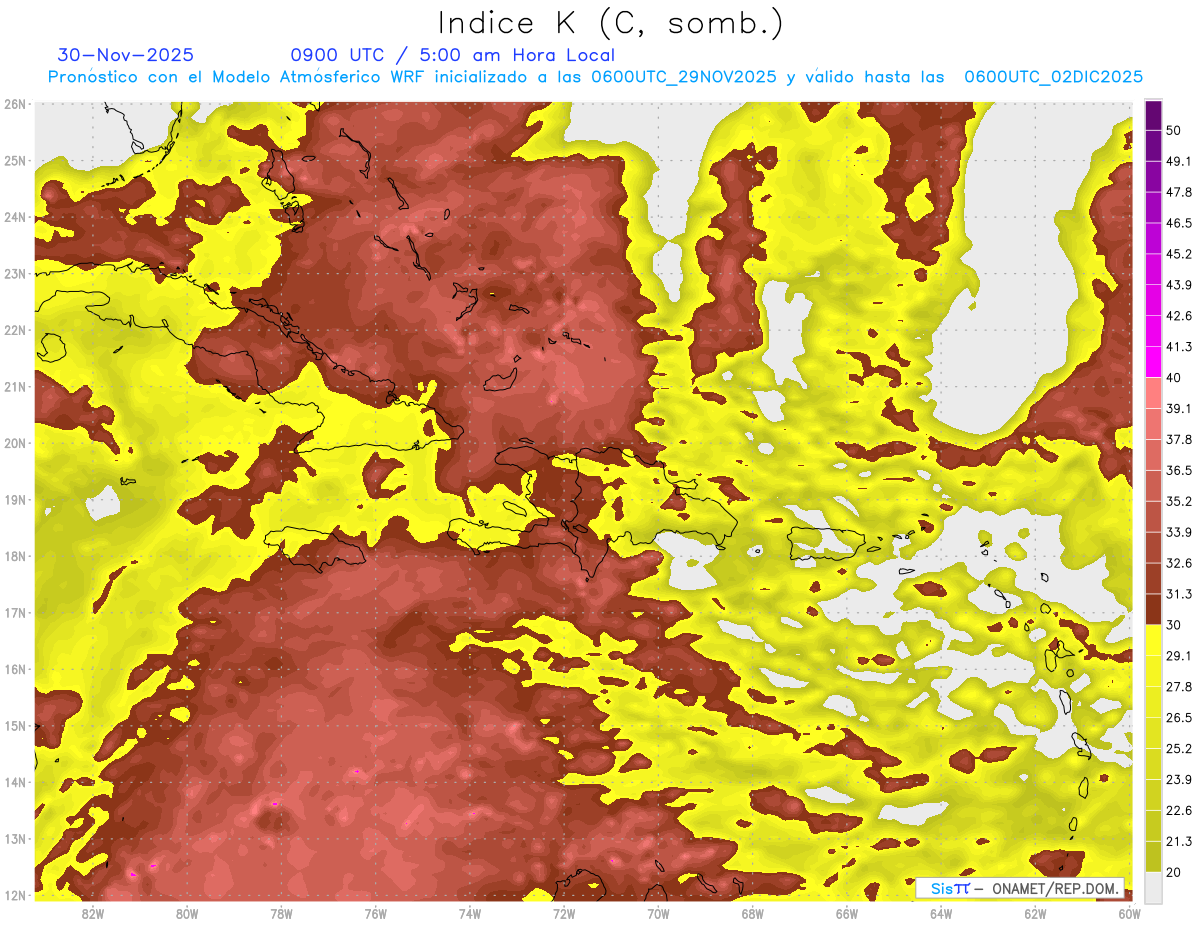Screen dimensions: 1200x927
Task: Click the colorbar label '31.3'
Action: (1179, 594)
